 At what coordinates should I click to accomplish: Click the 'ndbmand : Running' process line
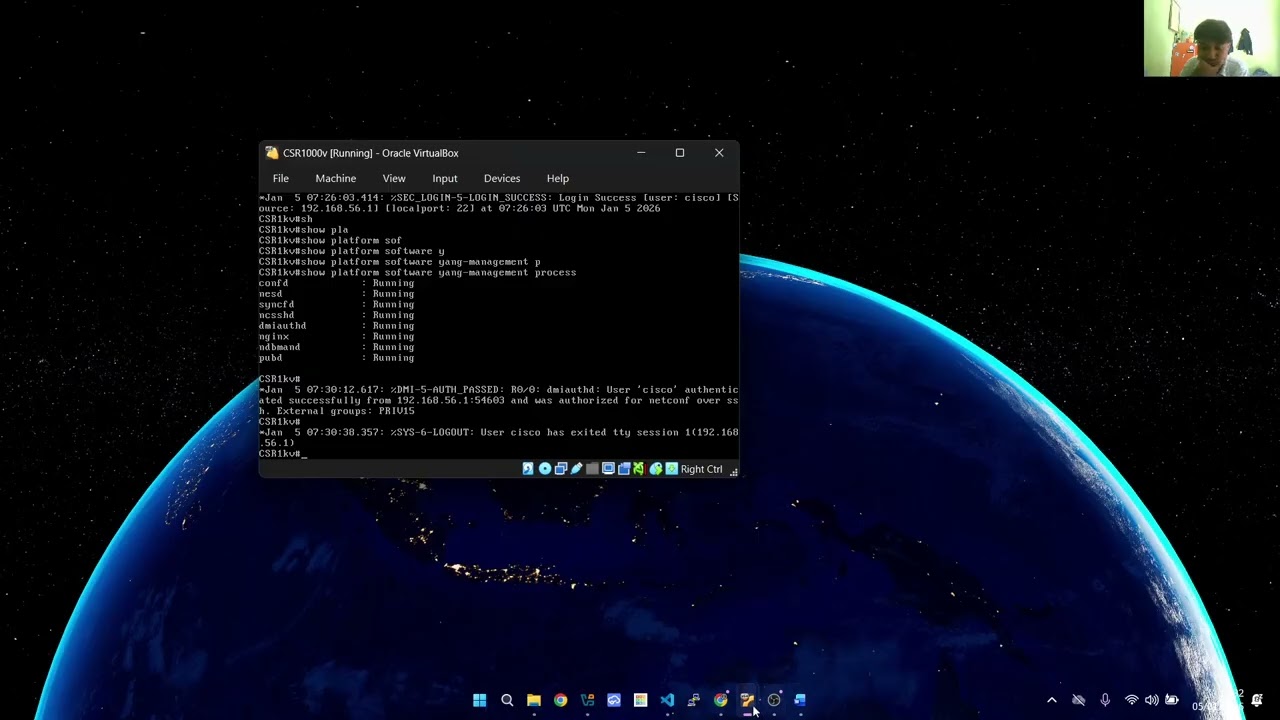[336, 347]
